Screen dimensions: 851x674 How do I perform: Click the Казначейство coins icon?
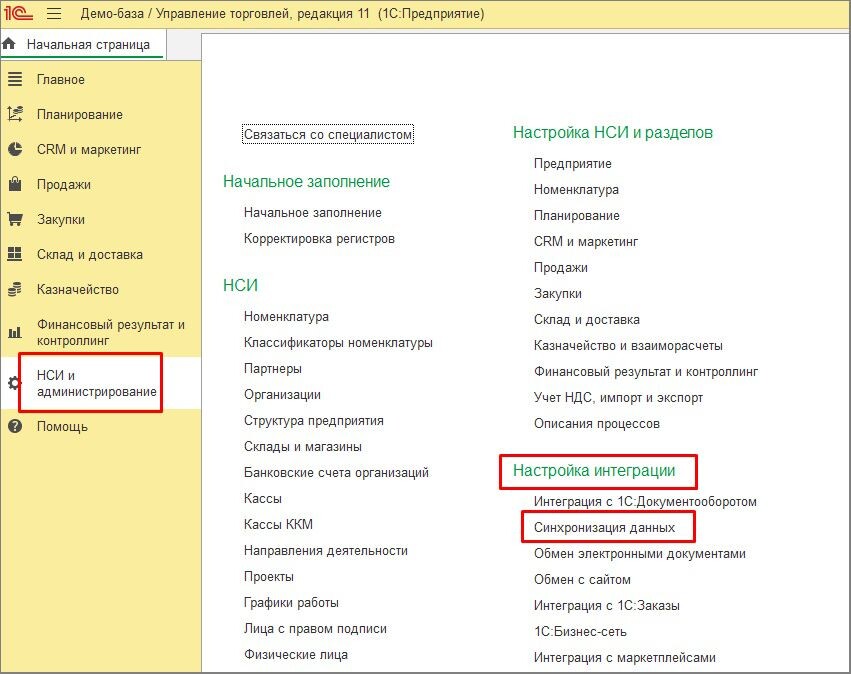tap(15, 289)
